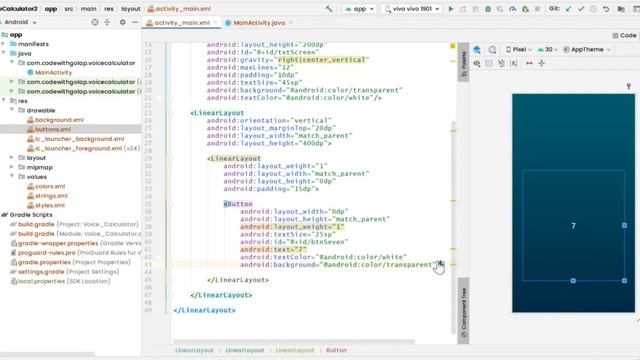
Task: Open the app run configuration dropdown
Action: pyautogui.click(x=360, y=9)
